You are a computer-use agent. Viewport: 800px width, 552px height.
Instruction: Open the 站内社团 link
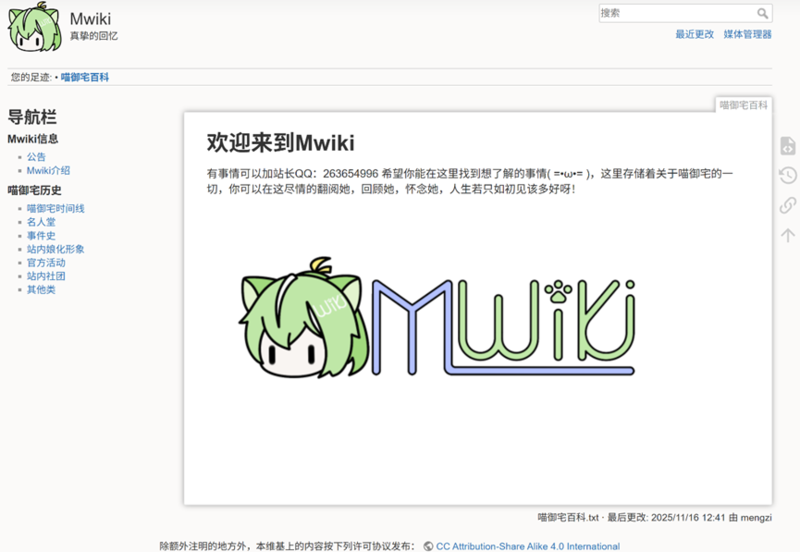click(46, 276)
